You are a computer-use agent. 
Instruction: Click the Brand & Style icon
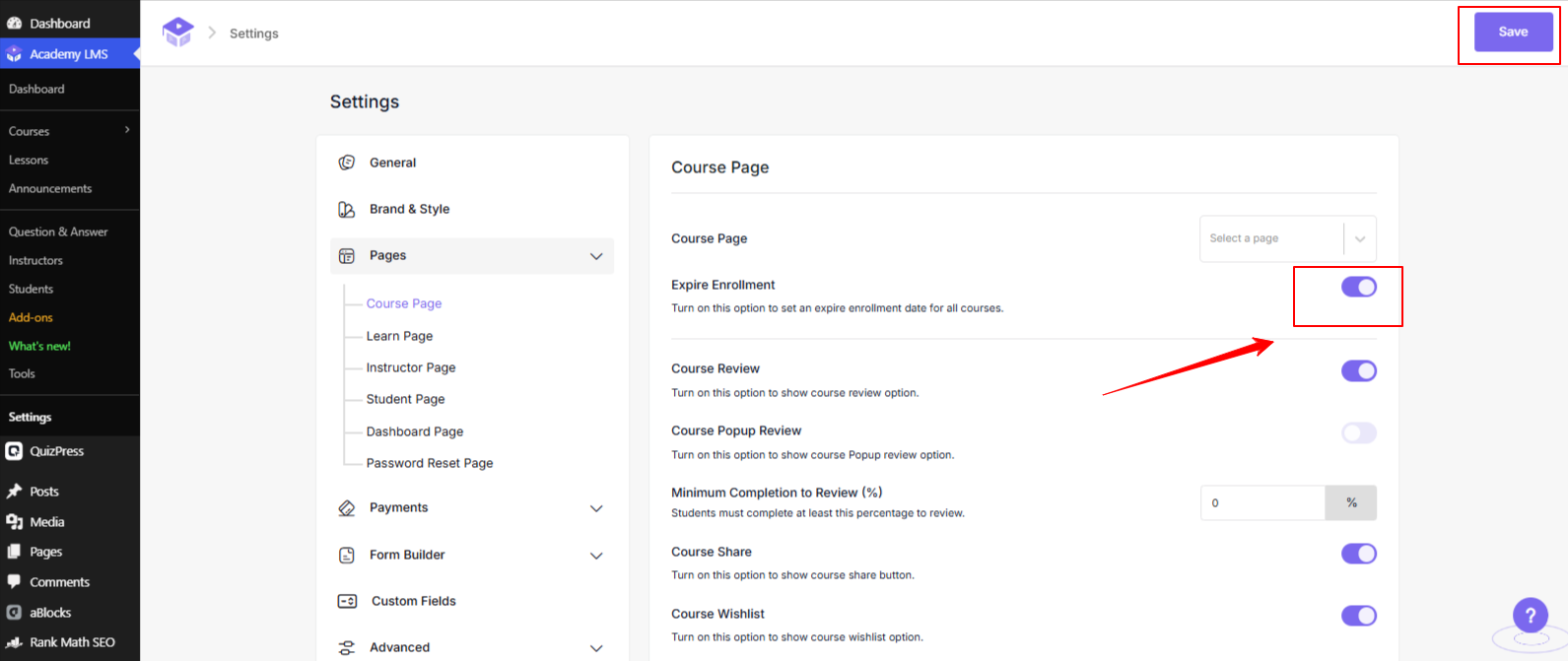pyautogui.click(x=347, y=209)
